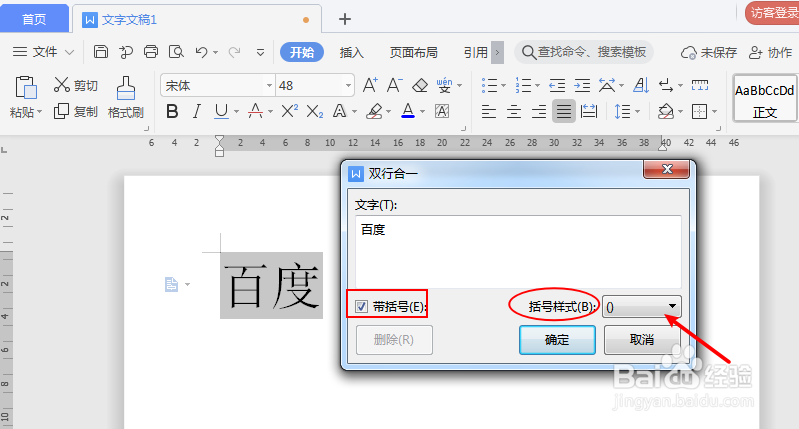Undo the last action

(x=201, y=52)
